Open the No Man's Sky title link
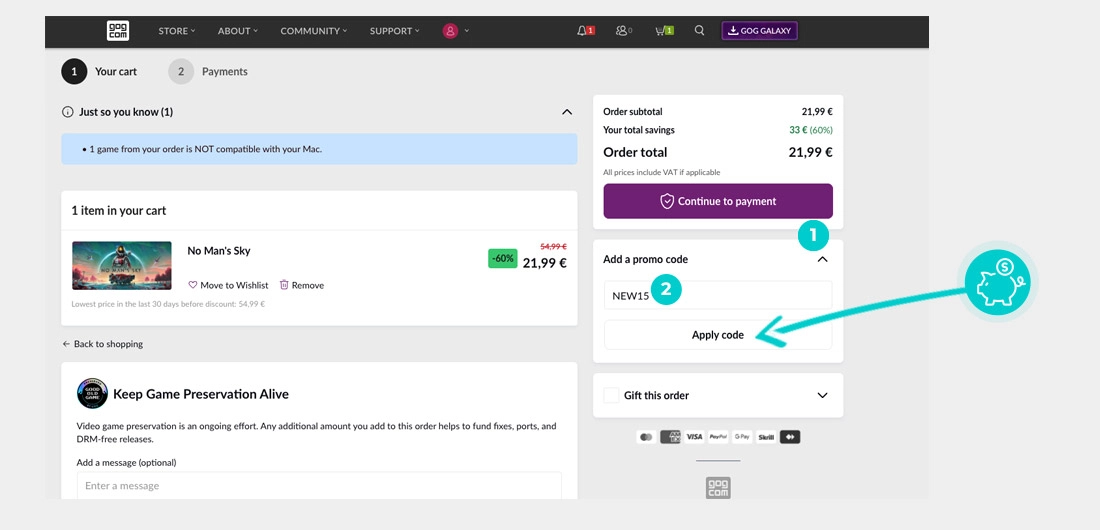1100x530 pixels. click(x=219, y=251)
